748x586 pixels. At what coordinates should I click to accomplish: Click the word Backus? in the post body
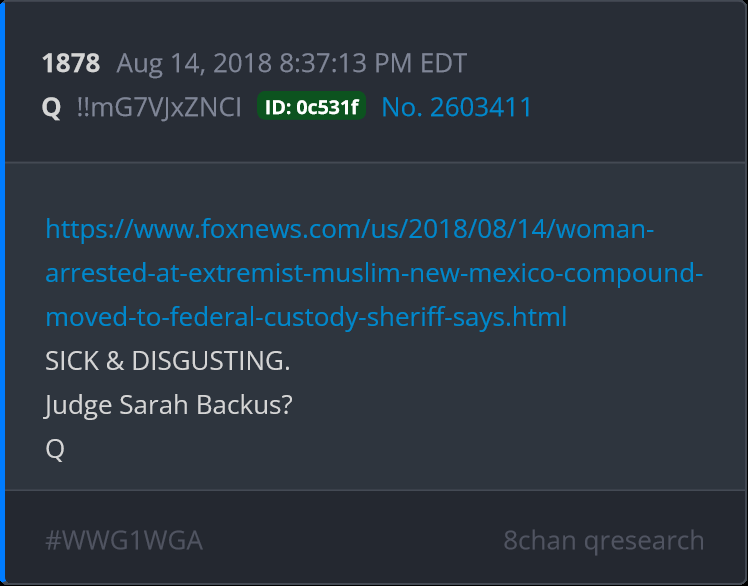244,405
